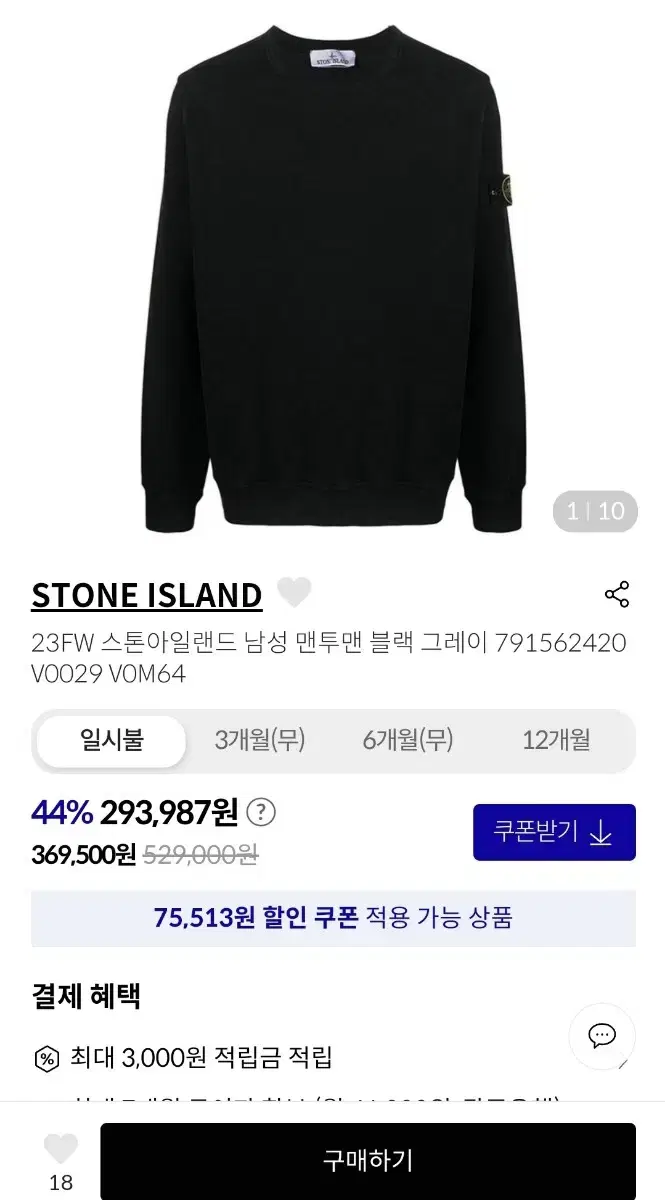Select the 3개월(무) installment tab
The height and width of the screenshot is (1200, 665).
click(x=260, y=741)
